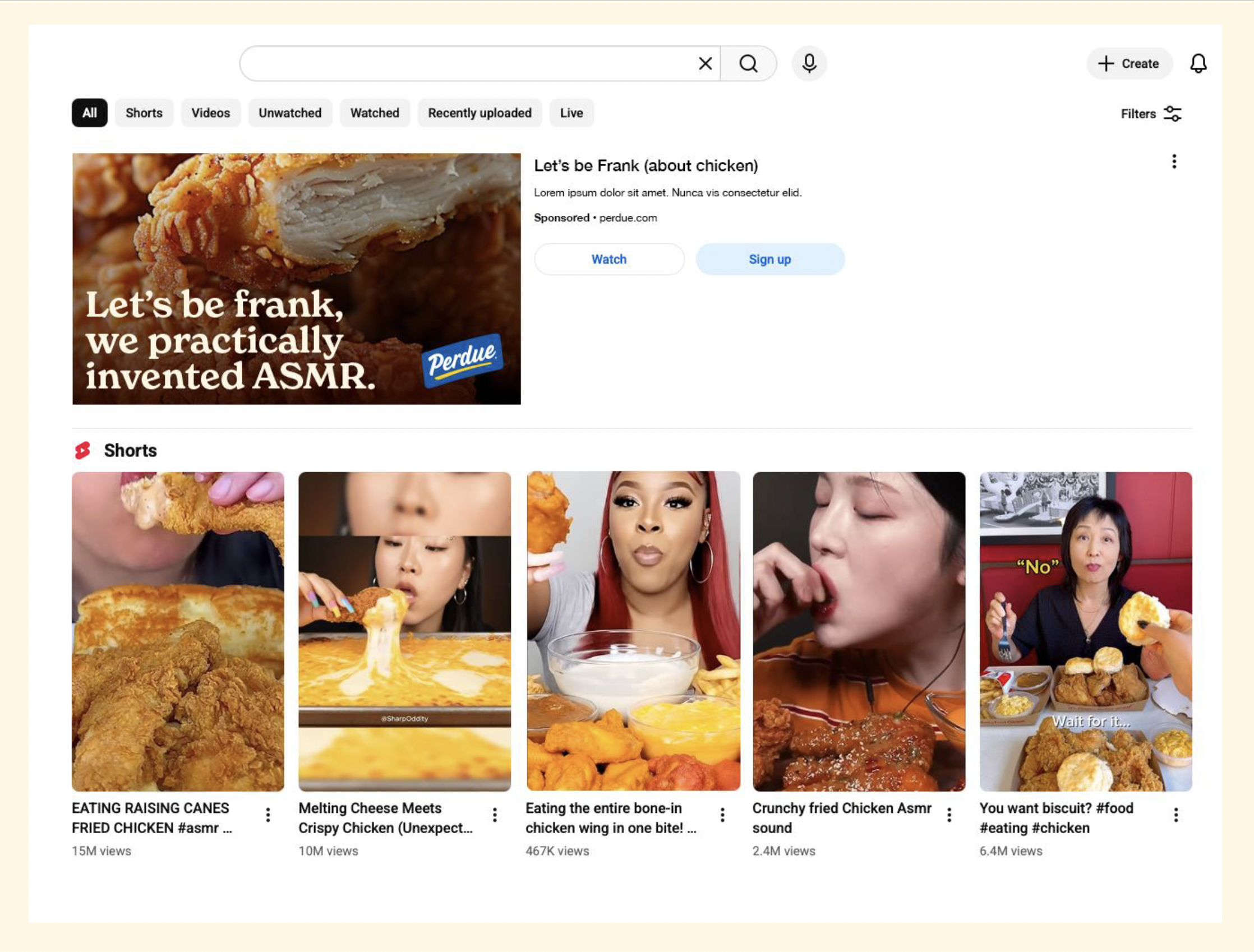The width and height of the screenshot is (1254, 952).
Task: Click the Sign up button
Action: tap(770, 259)
